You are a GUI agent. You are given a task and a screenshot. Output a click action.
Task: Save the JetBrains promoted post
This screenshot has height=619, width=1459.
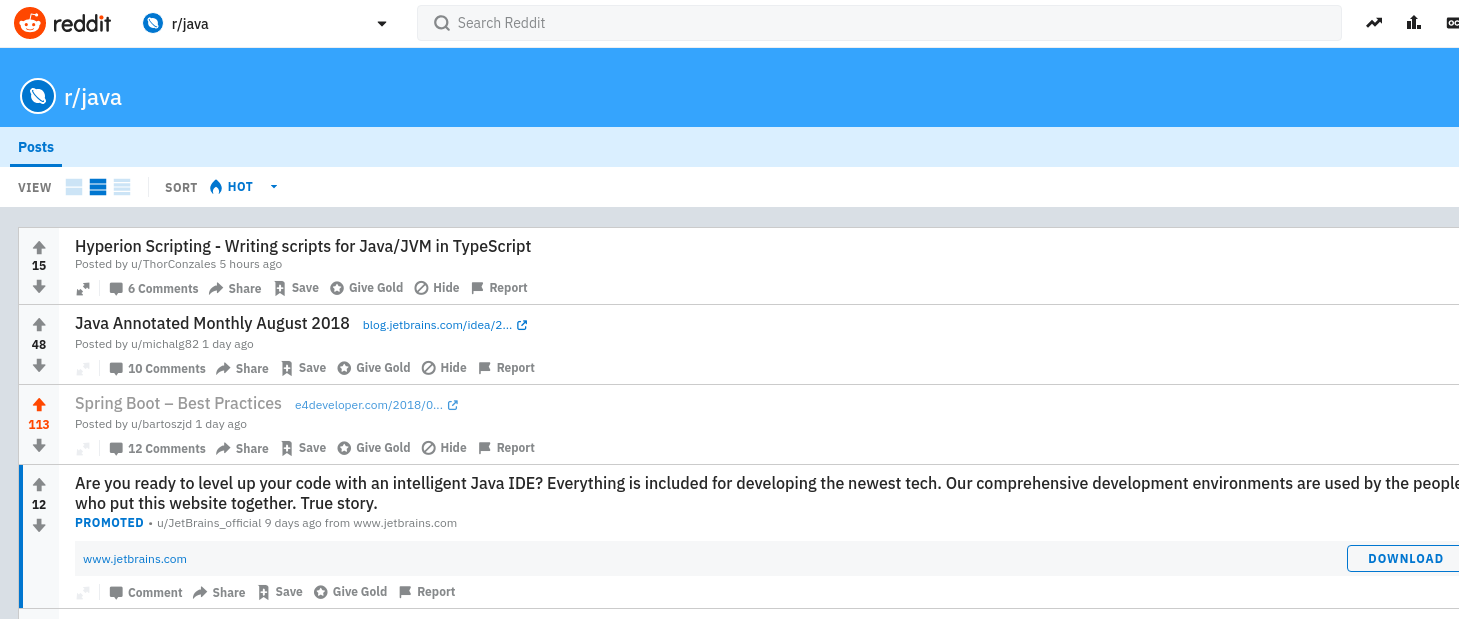pyautogui.click(x=280, y=592)
